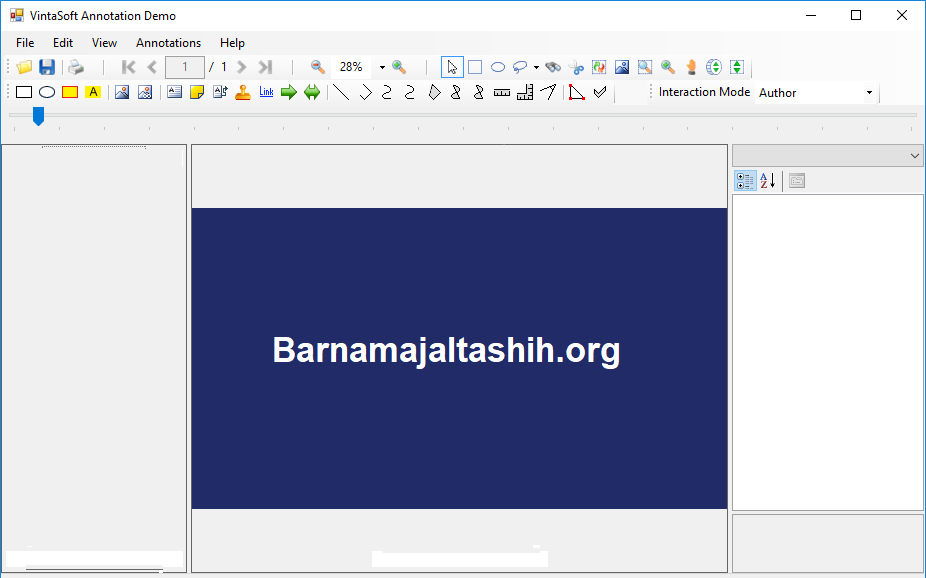Jump to the last page

pyautogui.click(x=265, y=67)
